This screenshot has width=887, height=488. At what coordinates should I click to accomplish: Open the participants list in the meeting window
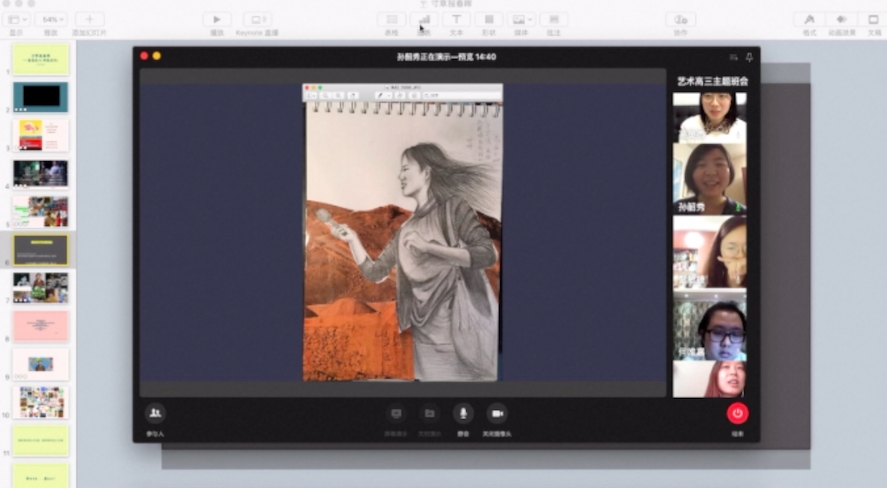[155, 413]
